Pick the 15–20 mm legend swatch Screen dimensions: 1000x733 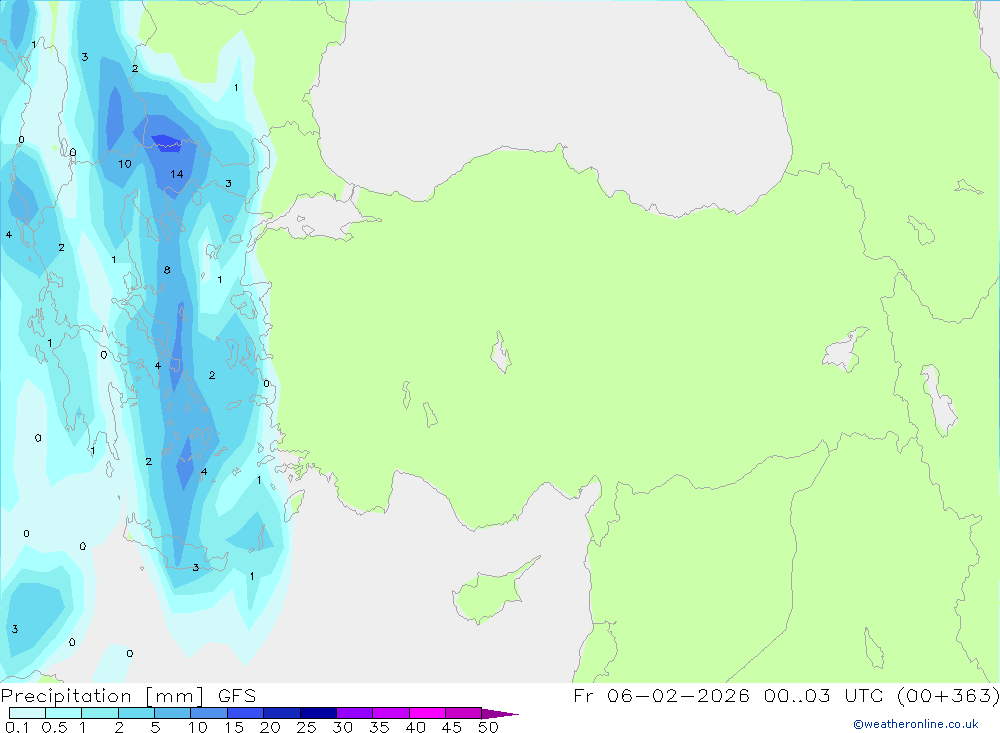(x=246, y=713)
